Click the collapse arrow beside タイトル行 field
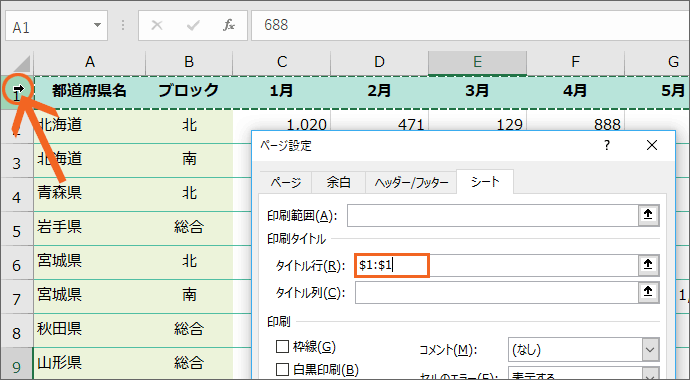 (648, 265)
